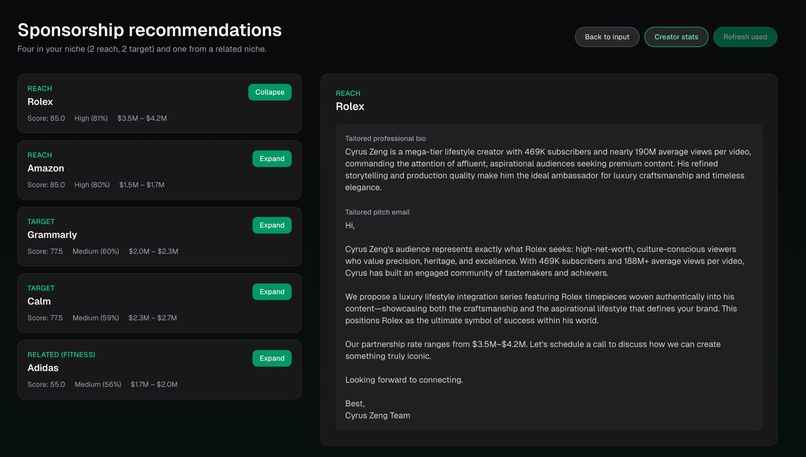Viewport: 806px width, 457px height.
Task: Select the Adidas sponsor name
Action: 43,368
